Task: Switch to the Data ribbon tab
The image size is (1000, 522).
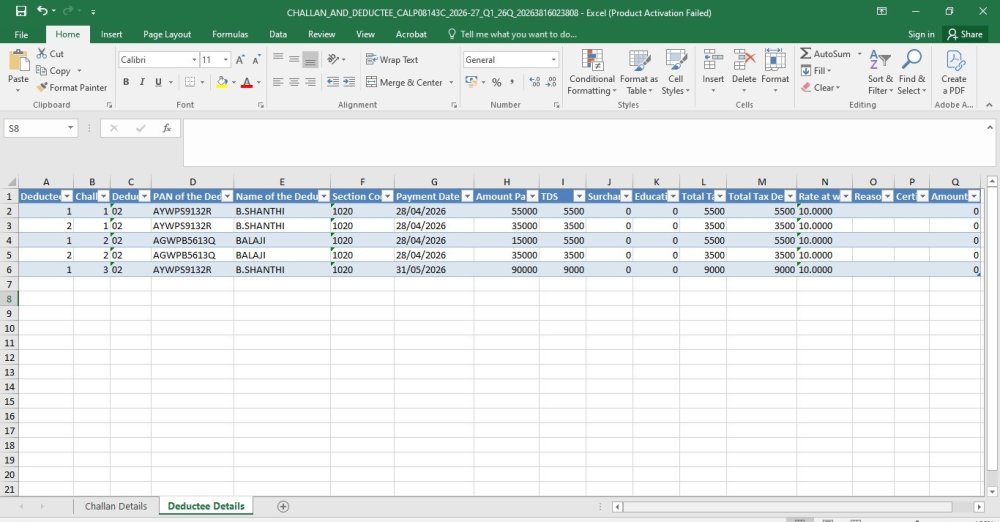Action: [x=277, y=34]
